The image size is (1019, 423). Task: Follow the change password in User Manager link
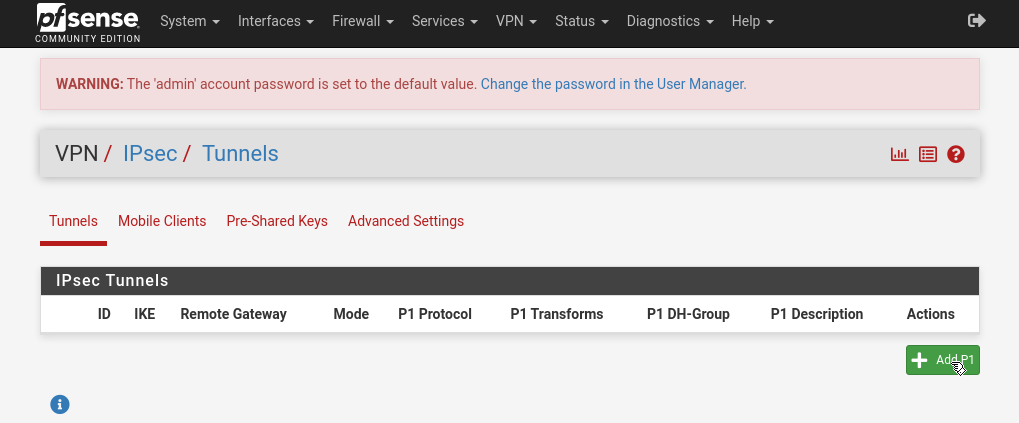(x=613, y=84)
